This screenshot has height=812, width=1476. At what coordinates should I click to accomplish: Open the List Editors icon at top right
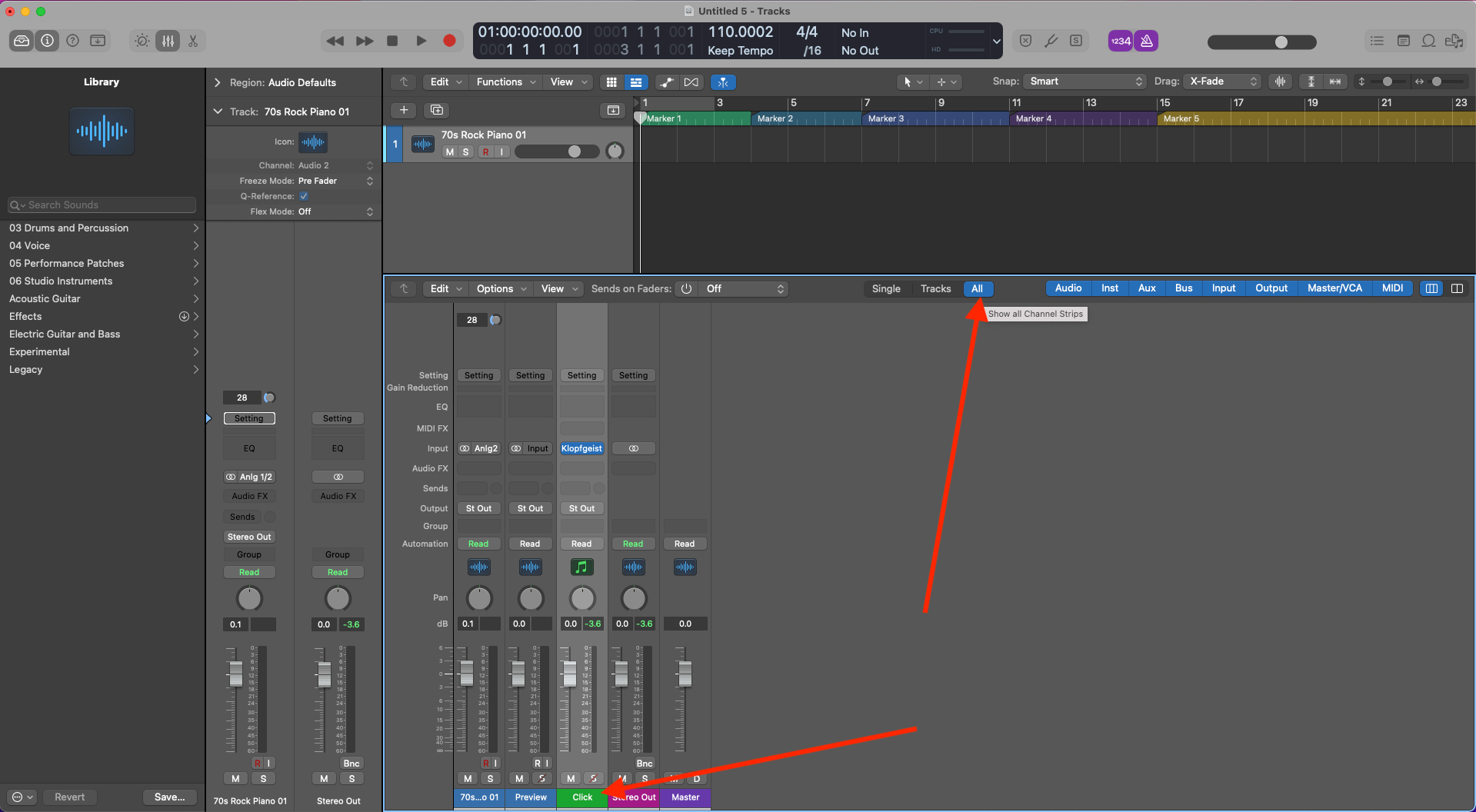pyautogui.click(x=1377, y=41)
